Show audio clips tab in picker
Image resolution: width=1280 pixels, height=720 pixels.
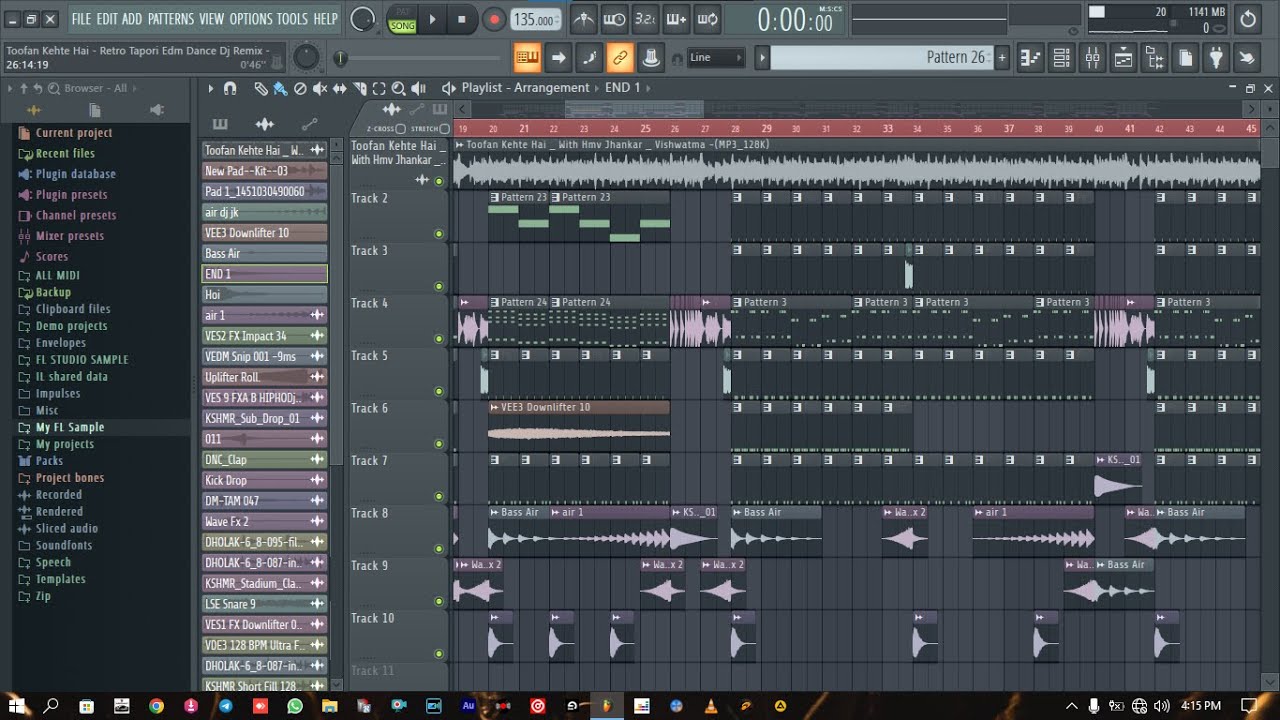point(265,124)
